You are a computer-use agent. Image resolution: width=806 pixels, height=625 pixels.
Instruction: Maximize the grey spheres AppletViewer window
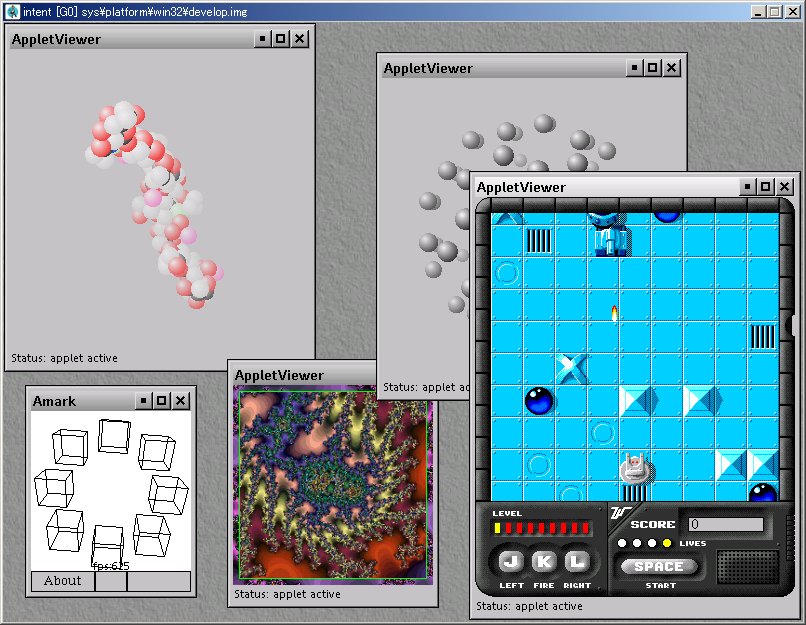tap(652, 68)
